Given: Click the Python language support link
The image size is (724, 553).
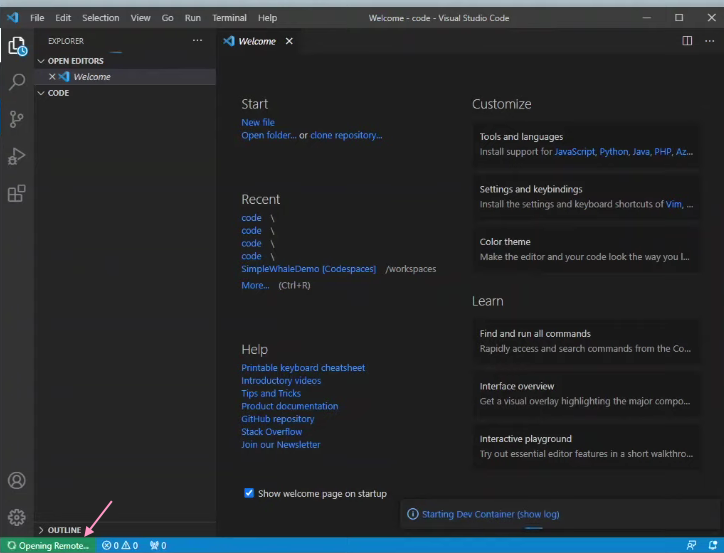Looking at the screenshot, I should (x=614, y=152).
